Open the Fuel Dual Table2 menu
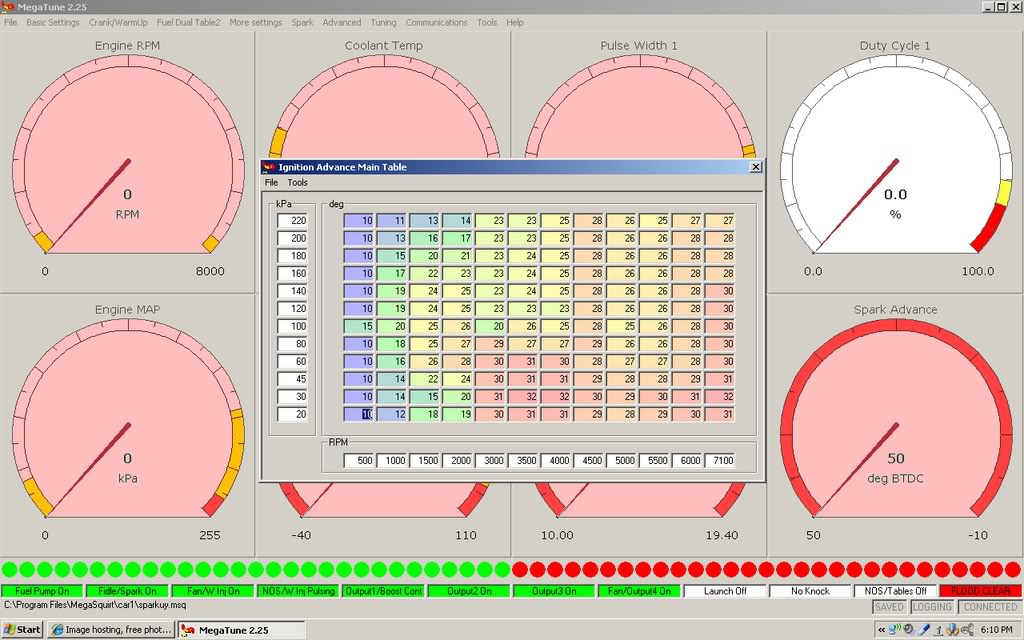Viewport: 1024px width, 640px height. click(x=188, y=22)
